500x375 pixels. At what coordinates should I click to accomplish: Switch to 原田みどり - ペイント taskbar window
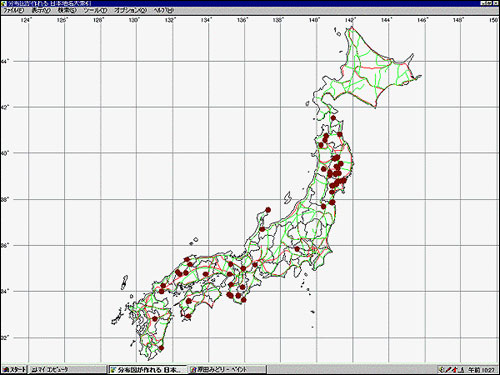227,369
